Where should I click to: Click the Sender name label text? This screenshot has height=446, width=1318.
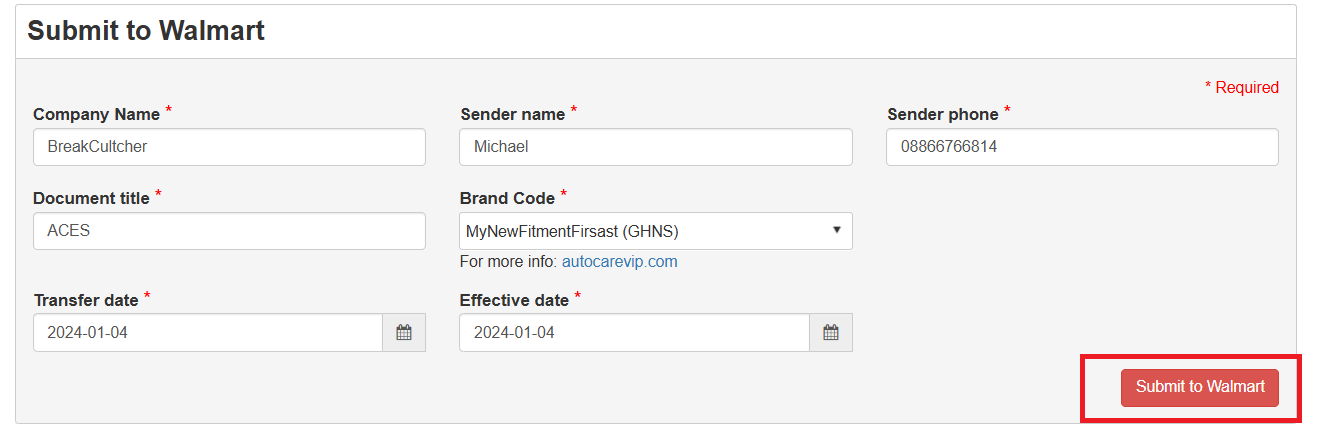pyautogui.click(x=512, y=115)
